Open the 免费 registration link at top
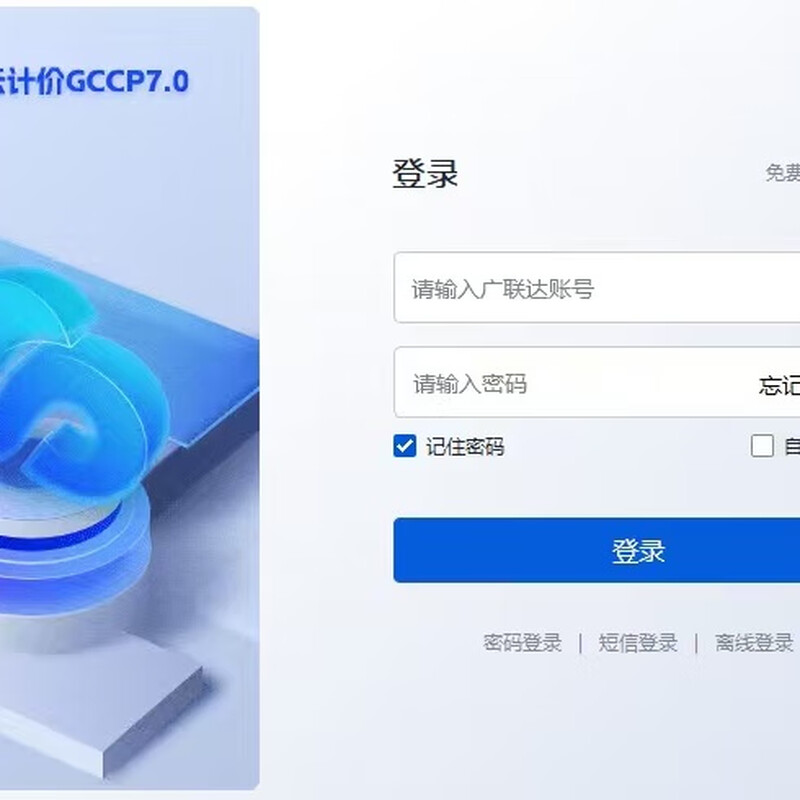 coord(783,173)
